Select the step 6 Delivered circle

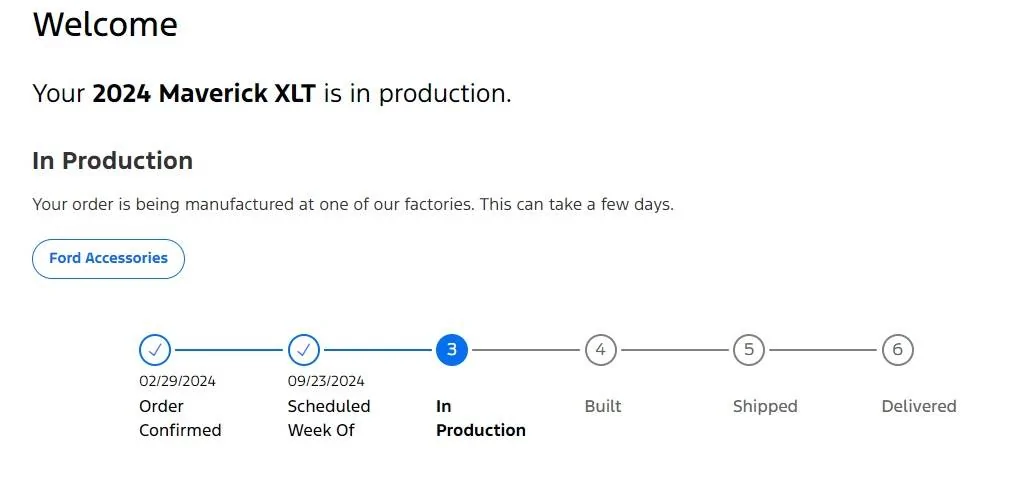click(x=897, y=350)
